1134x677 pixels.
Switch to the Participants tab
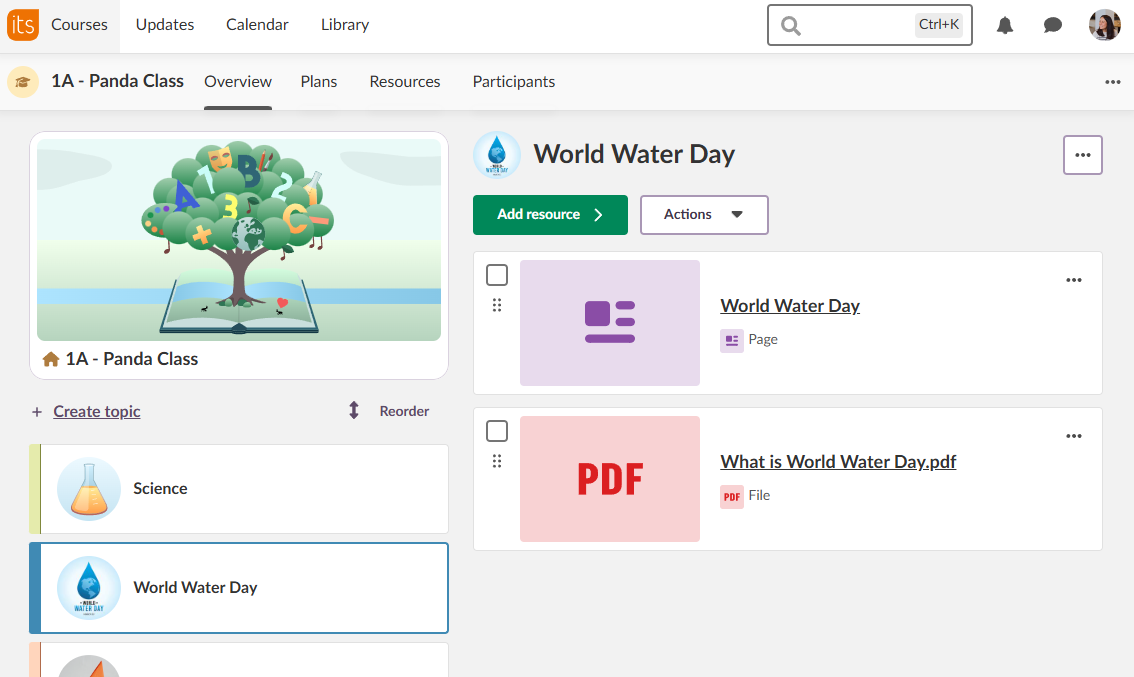point(513,82)
